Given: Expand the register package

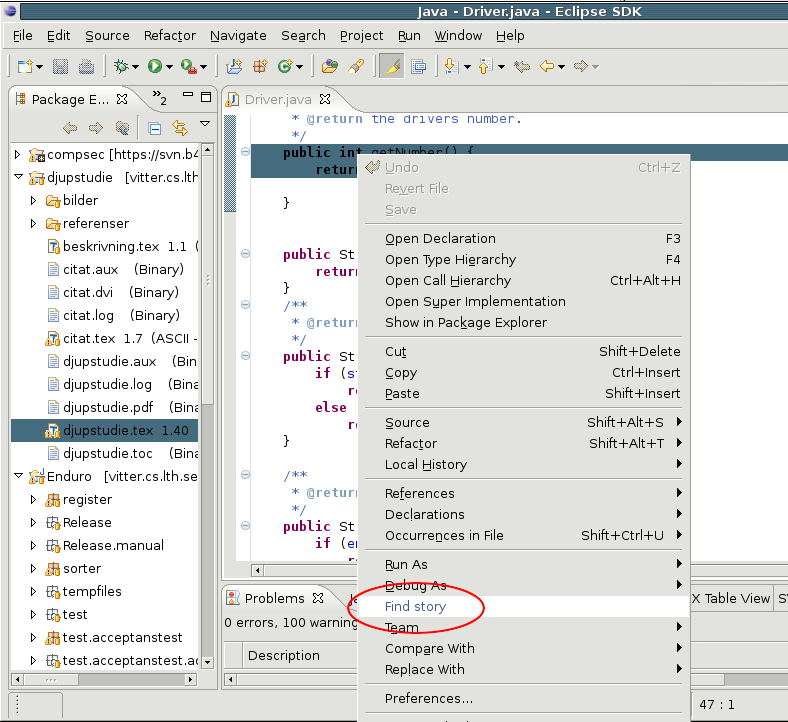Looking at the screenshot, I should [33, 499].
